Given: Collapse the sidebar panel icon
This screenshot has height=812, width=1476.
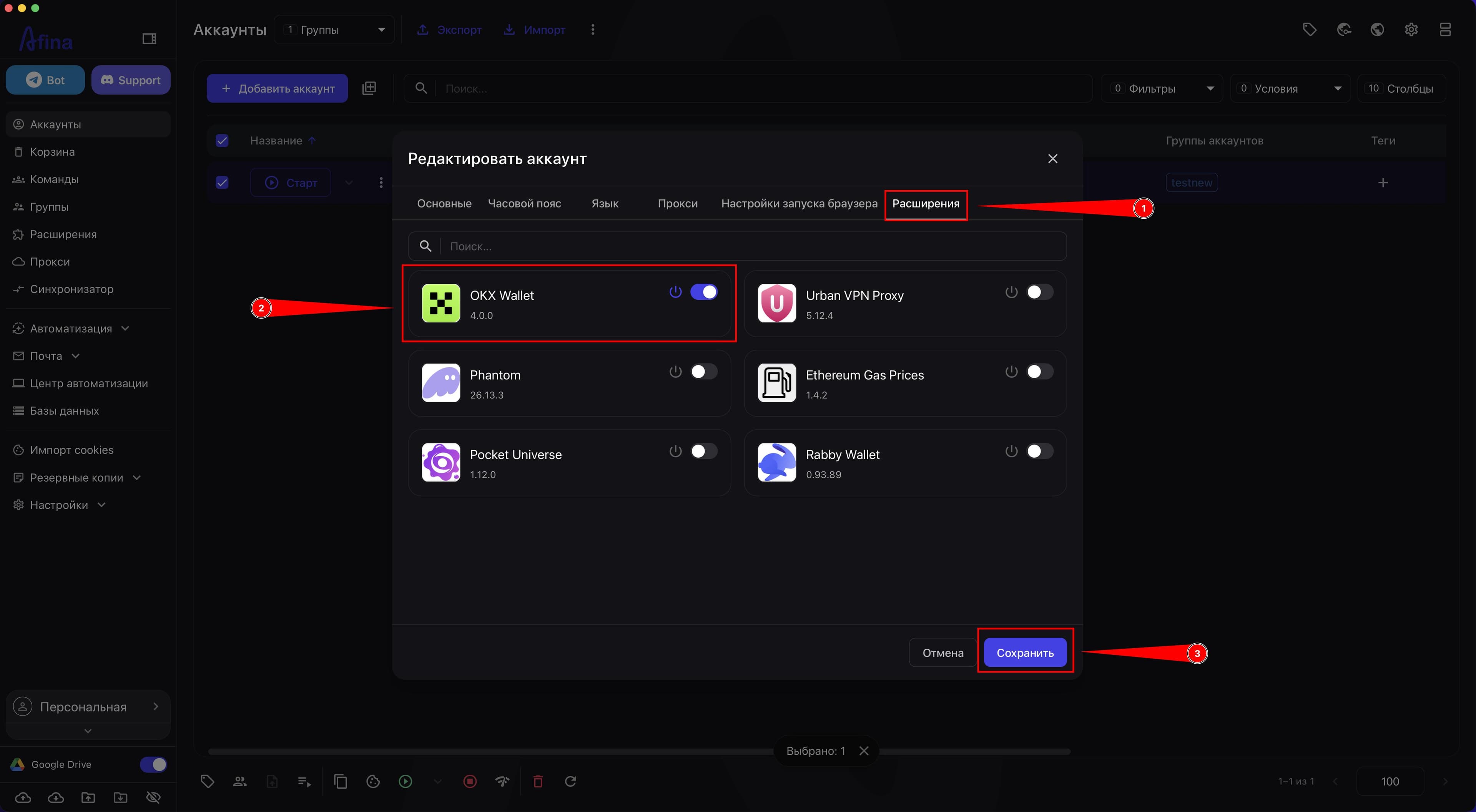Looking at the screenshot, I should 149,38.
